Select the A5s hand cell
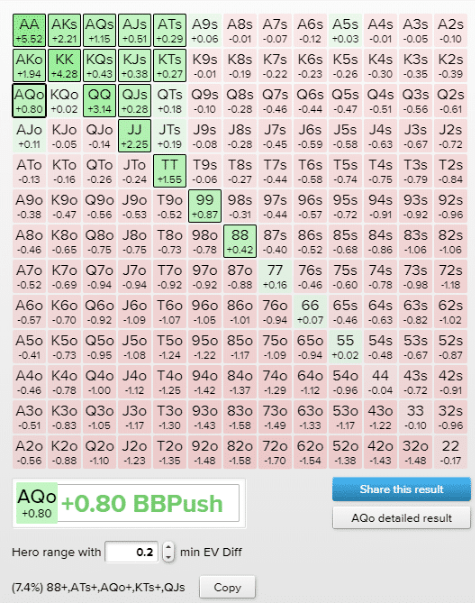This screenshot has width=475, height=603. (x=345, y=30)
